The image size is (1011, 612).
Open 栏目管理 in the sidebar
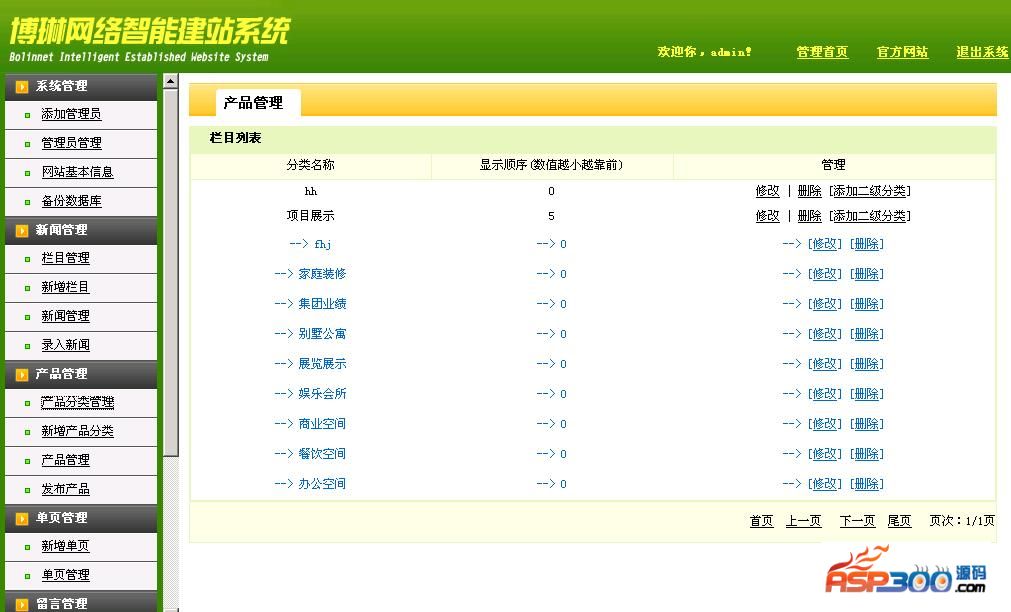65,258
